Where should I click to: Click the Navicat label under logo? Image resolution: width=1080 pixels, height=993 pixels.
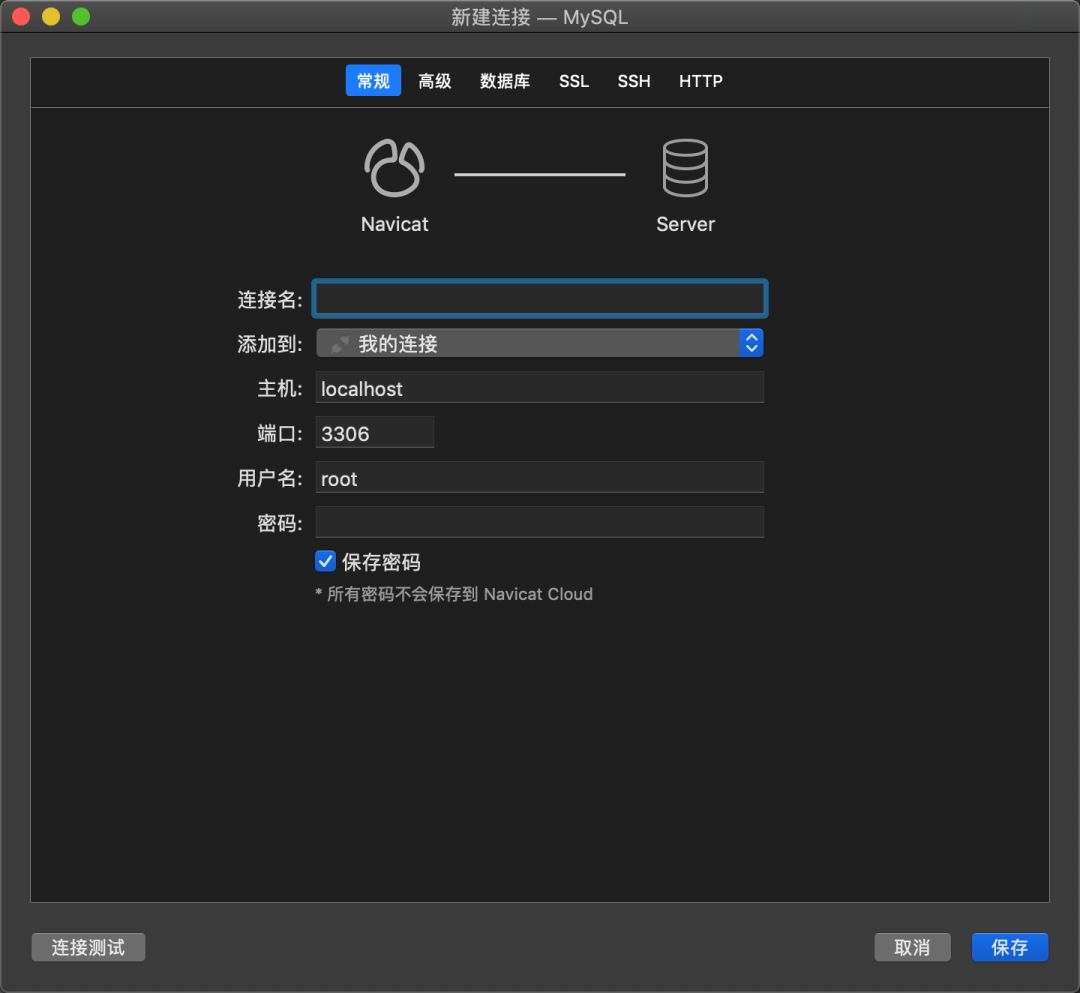click(394, 224)
